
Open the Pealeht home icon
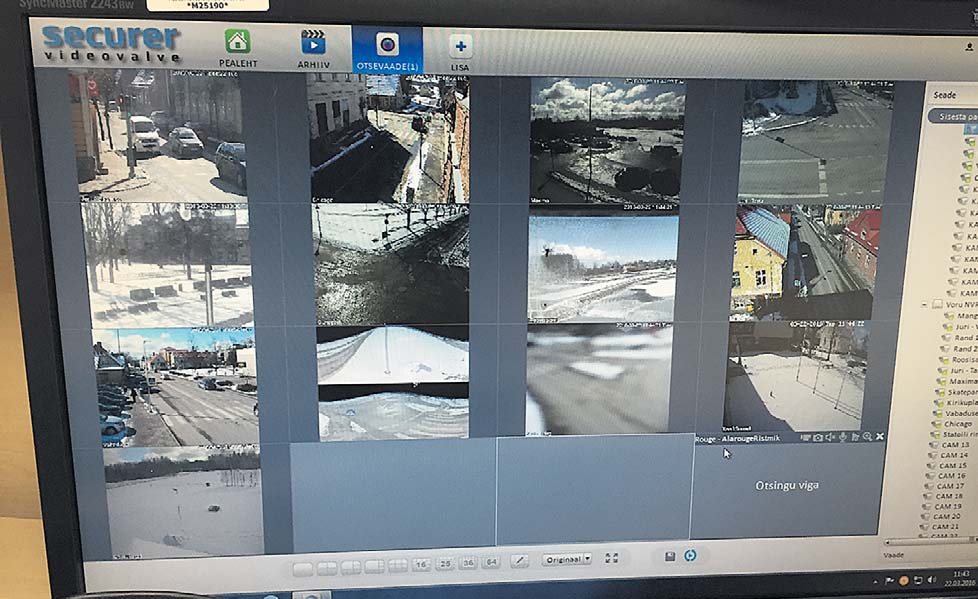click(x=237, y=48)
